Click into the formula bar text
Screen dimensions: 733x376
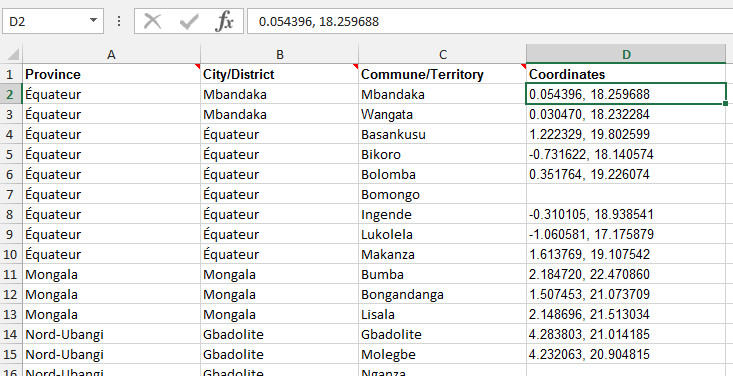(x=490, y=22)
